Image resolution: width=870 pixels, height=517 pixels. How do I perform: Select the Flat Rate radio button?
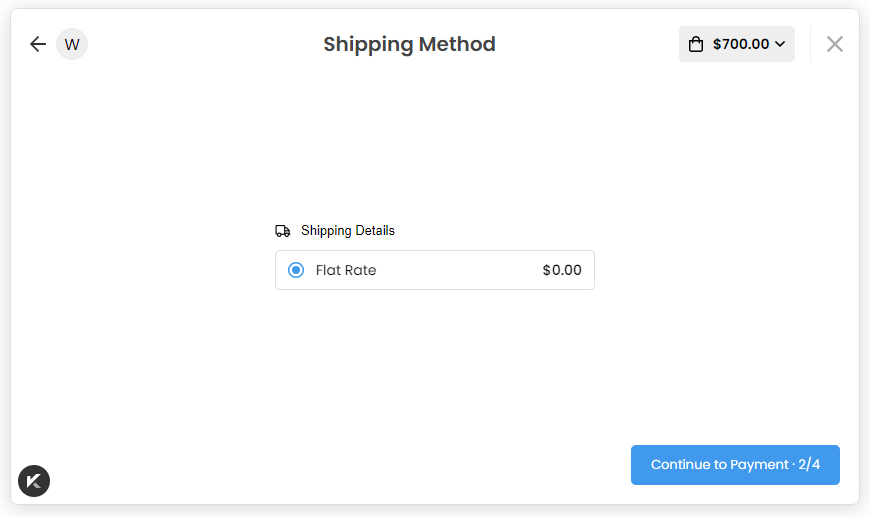[296, 270]
